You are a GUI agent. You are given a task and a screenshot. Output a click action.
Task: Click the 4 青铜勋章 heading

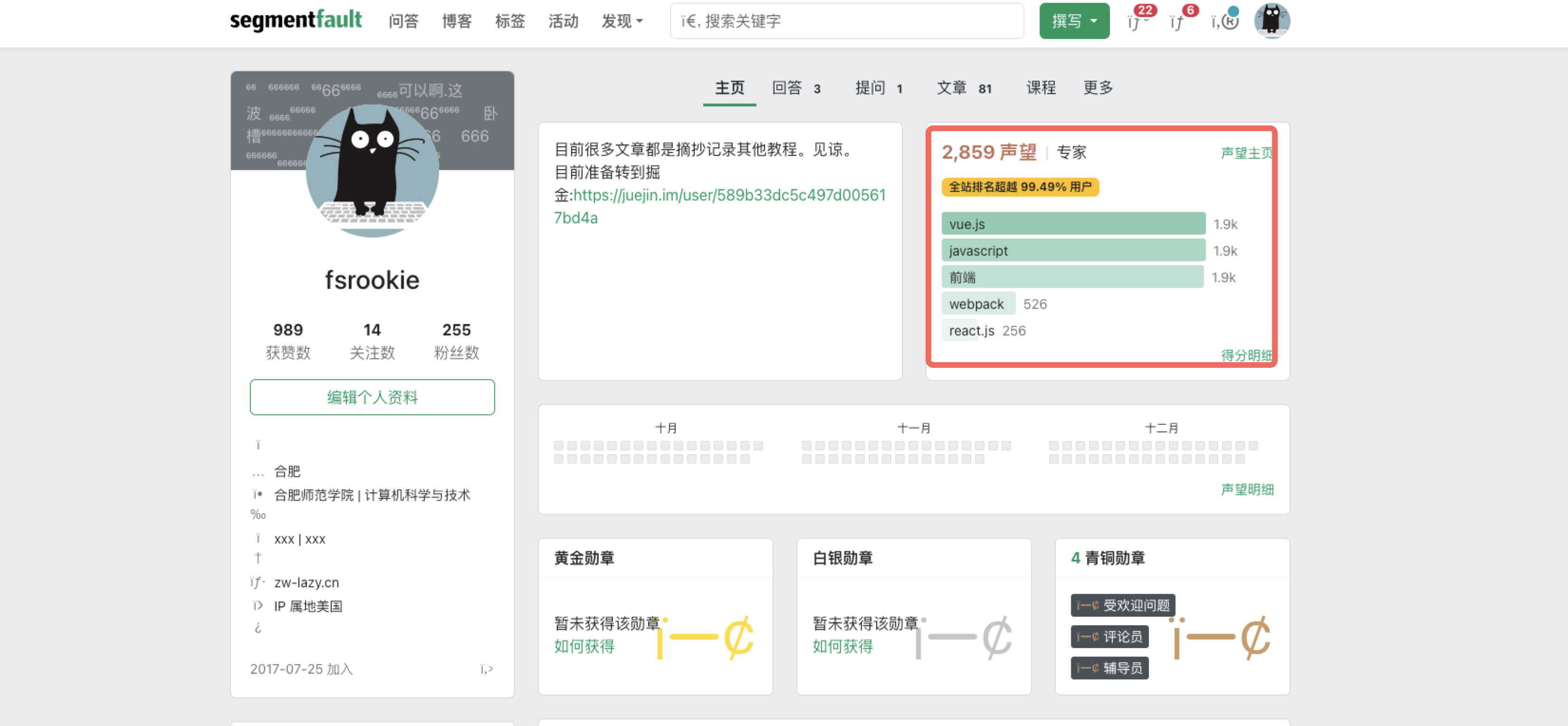[1107, 558]
